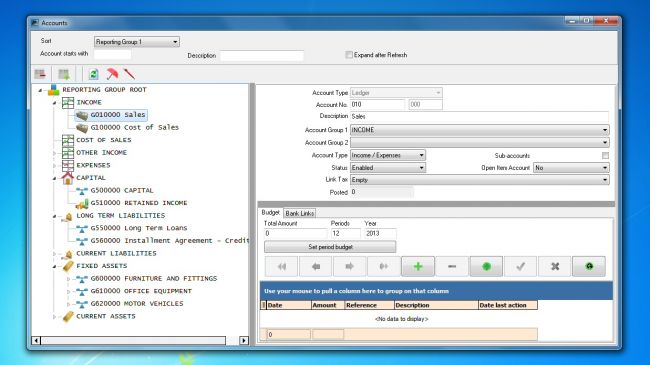Image resolution: width=650 pixels, height=365 pixels.
Task: Select G550000 Long Term Loans account
Action: (x=139, y=228)
